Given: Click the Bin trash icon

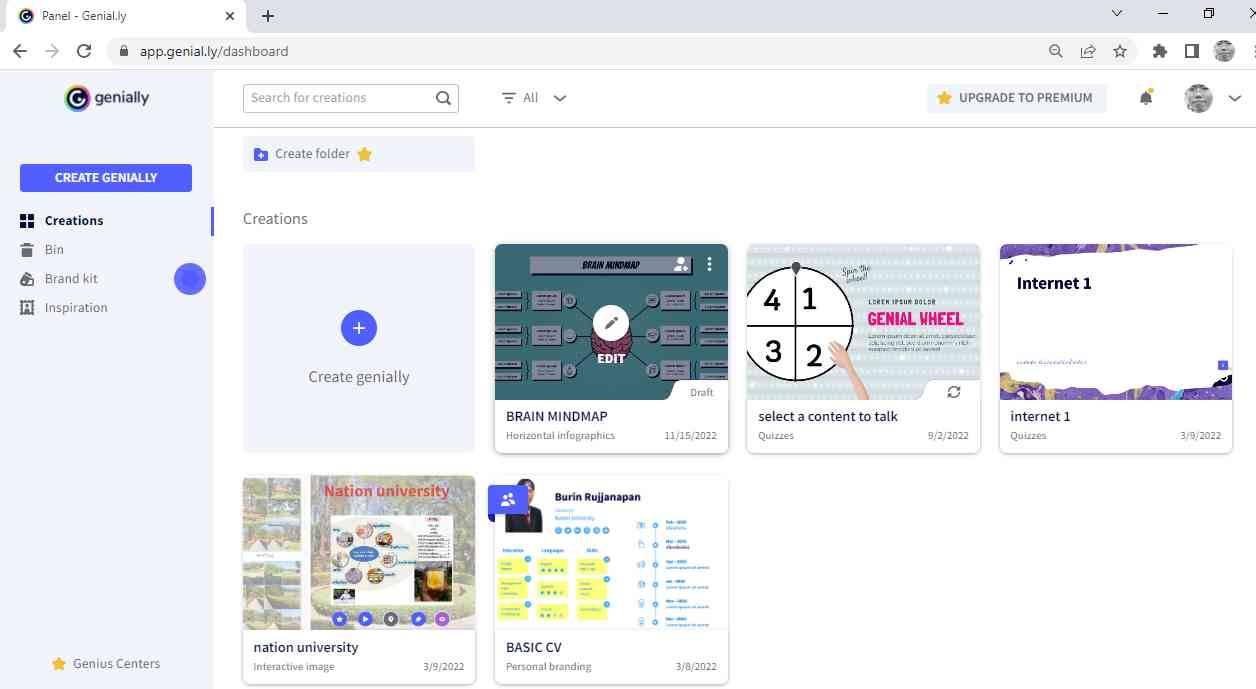Looking at the screenshot, I should 27,250.
